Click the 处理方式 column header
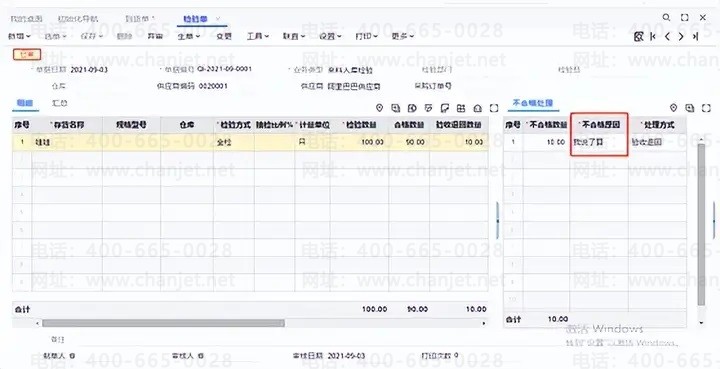The height and width of the screenshot is (369, 720). (x=657, y=124)
